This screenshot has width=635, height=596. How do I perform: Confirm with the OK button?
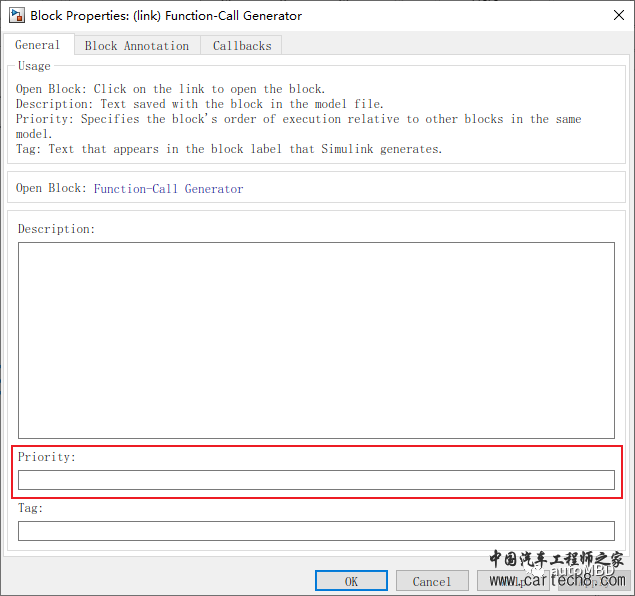pos(351,581)
